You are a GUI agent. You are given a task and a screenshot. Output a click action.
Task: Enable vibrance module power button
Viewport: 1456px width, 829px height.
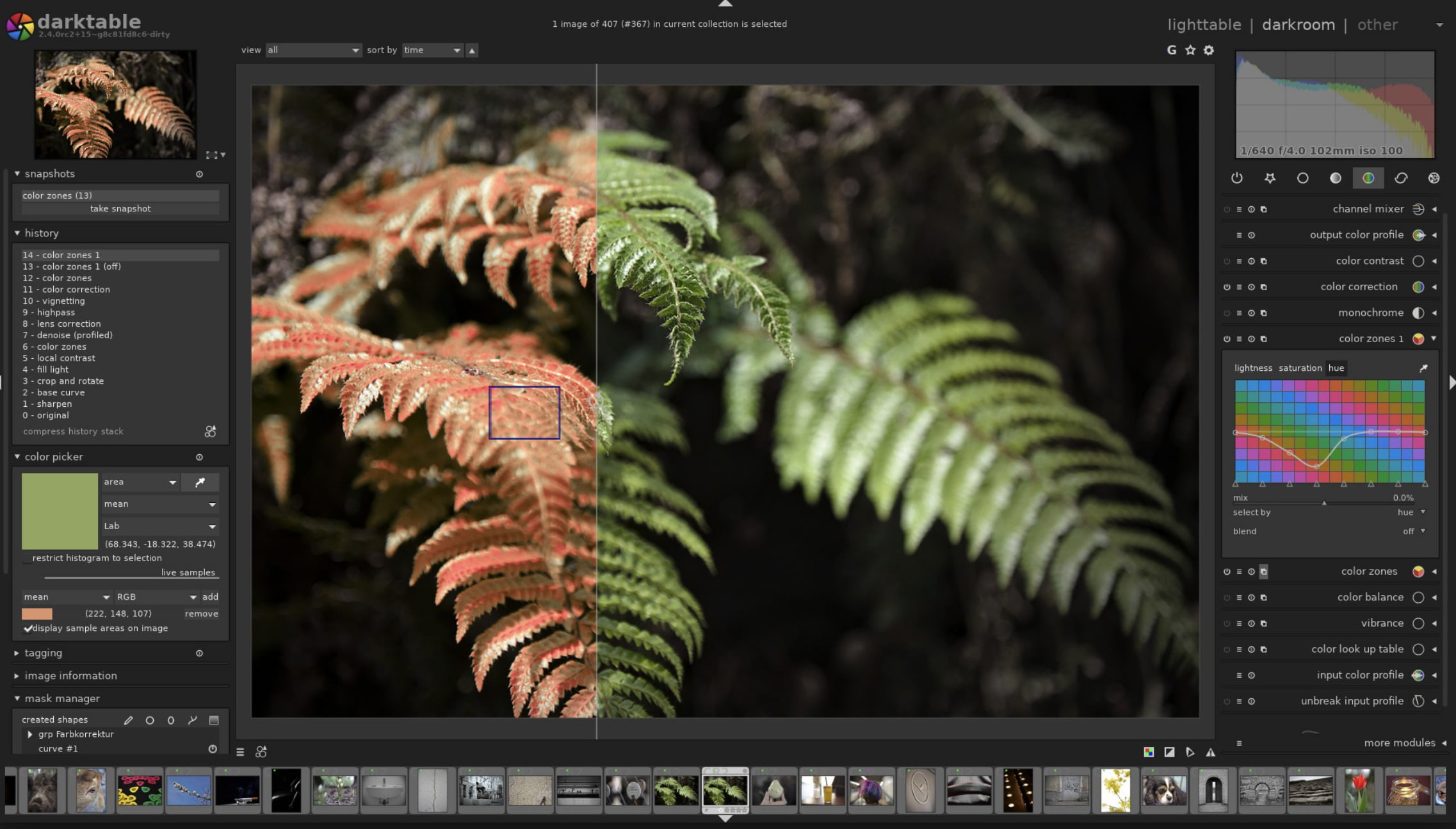(x=1227, y=623)
